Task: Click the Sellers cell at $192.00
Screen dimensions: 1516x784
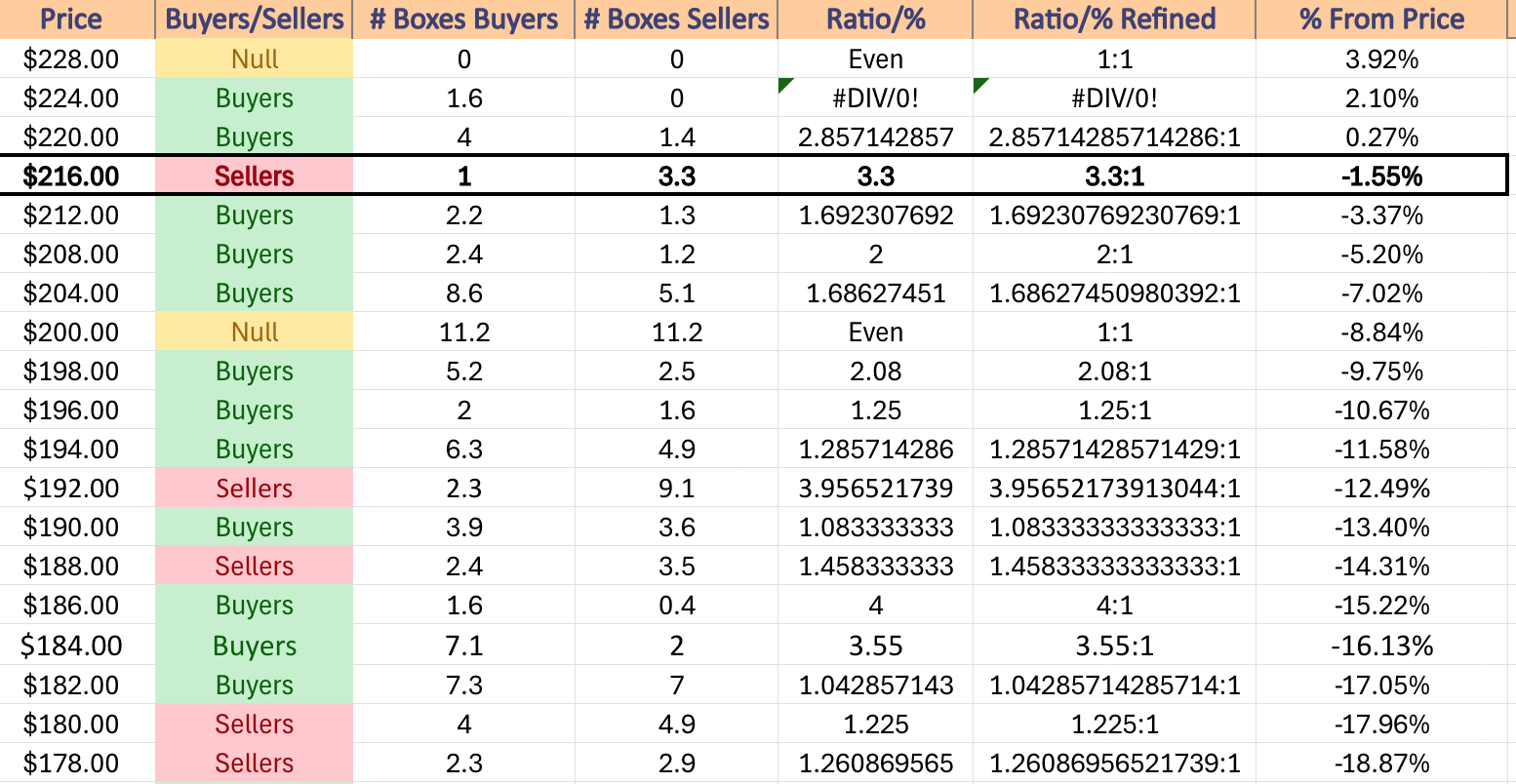Action: (254, 489)
